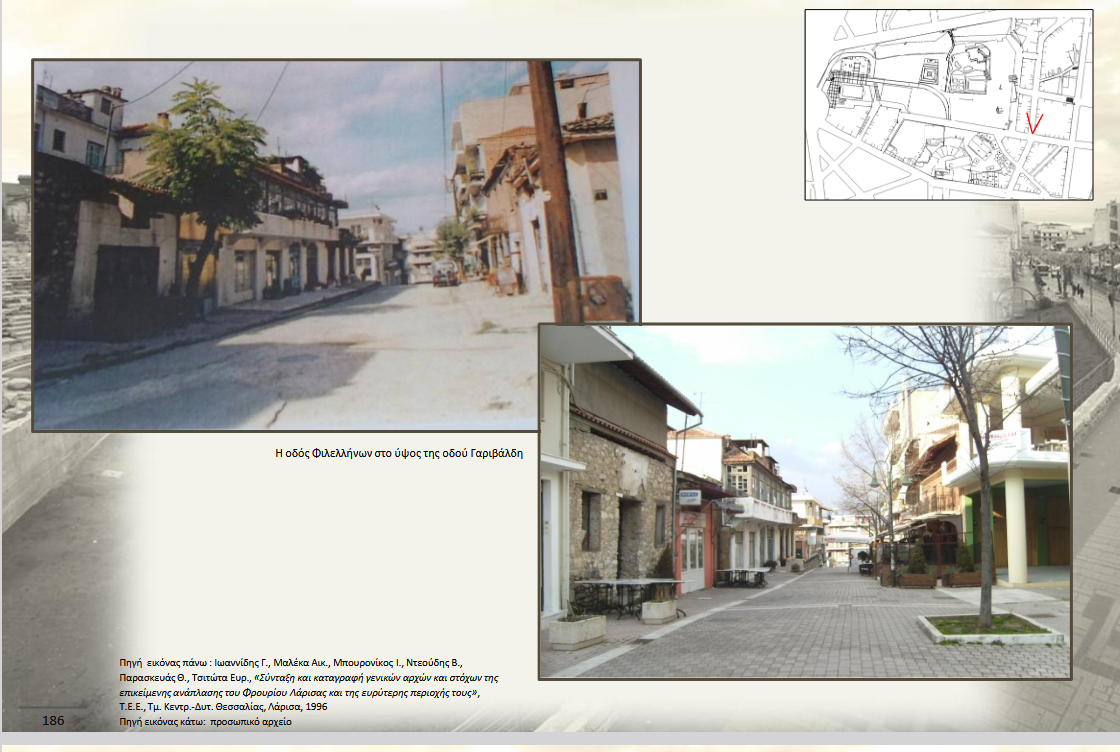
Task: Click page number 186
Action: coord(54,720)
